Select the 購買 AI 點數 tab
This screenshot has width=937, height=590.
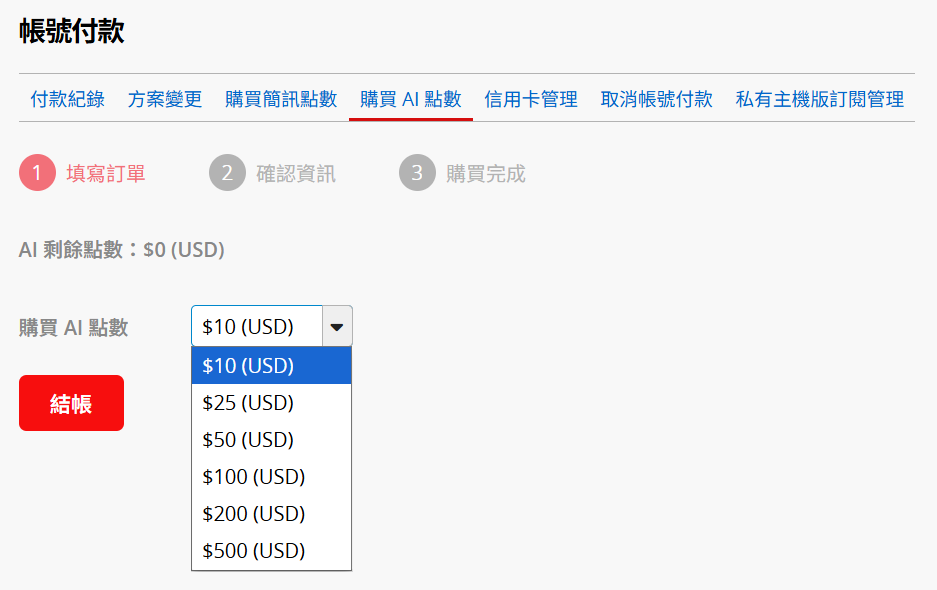tap(411, 99)
